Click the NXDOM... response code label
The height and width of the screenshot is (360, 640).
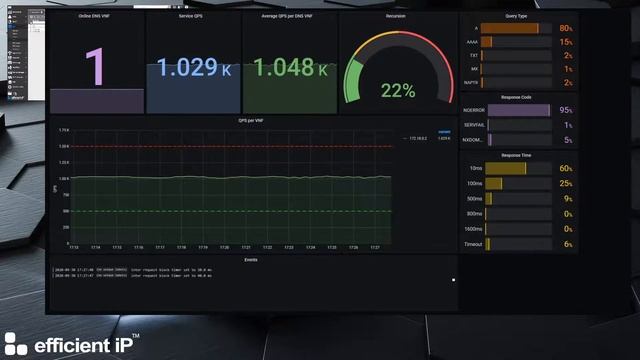click(473, 140)
